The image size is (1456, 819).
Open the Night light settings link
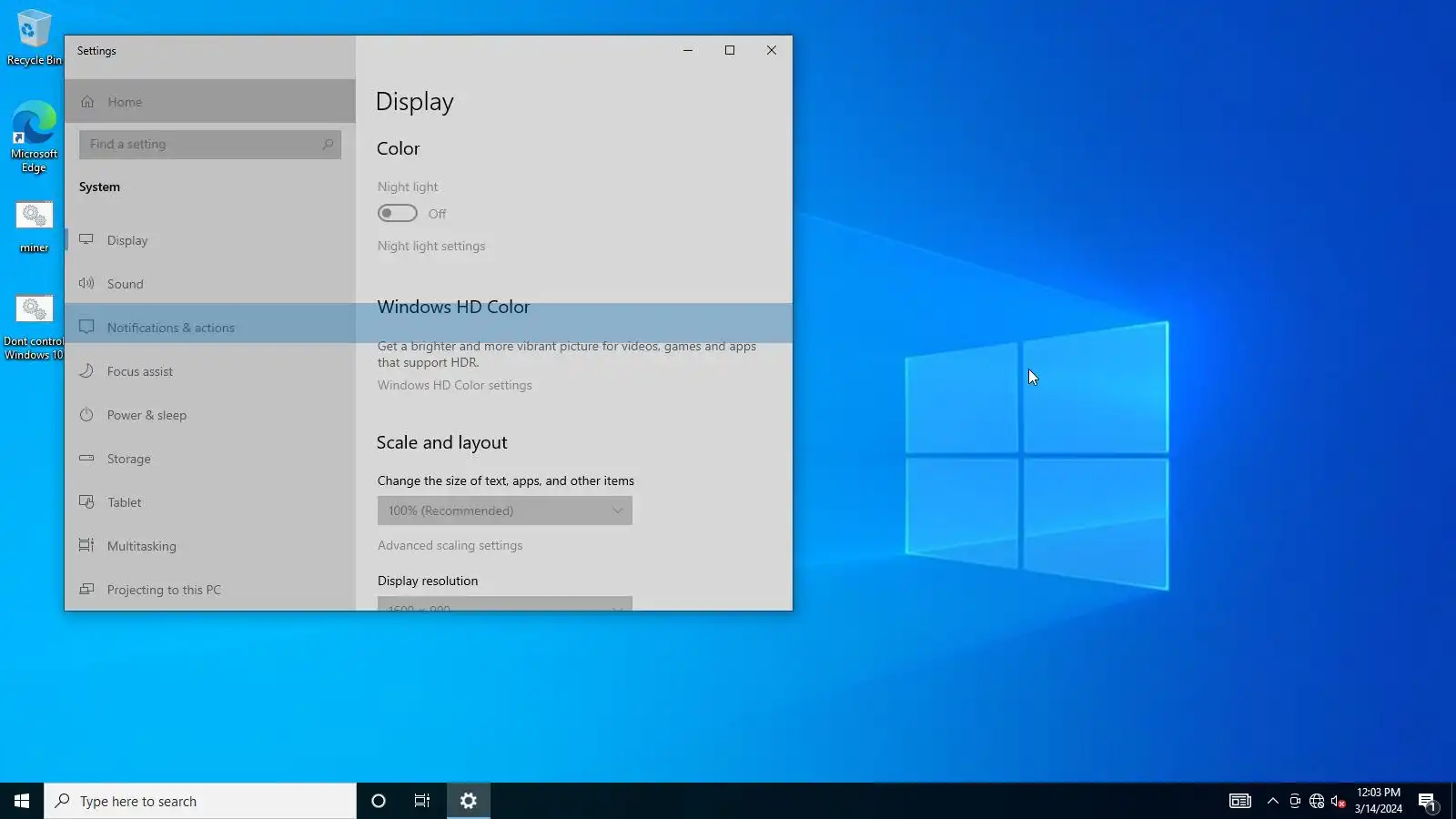click(431, 246)
